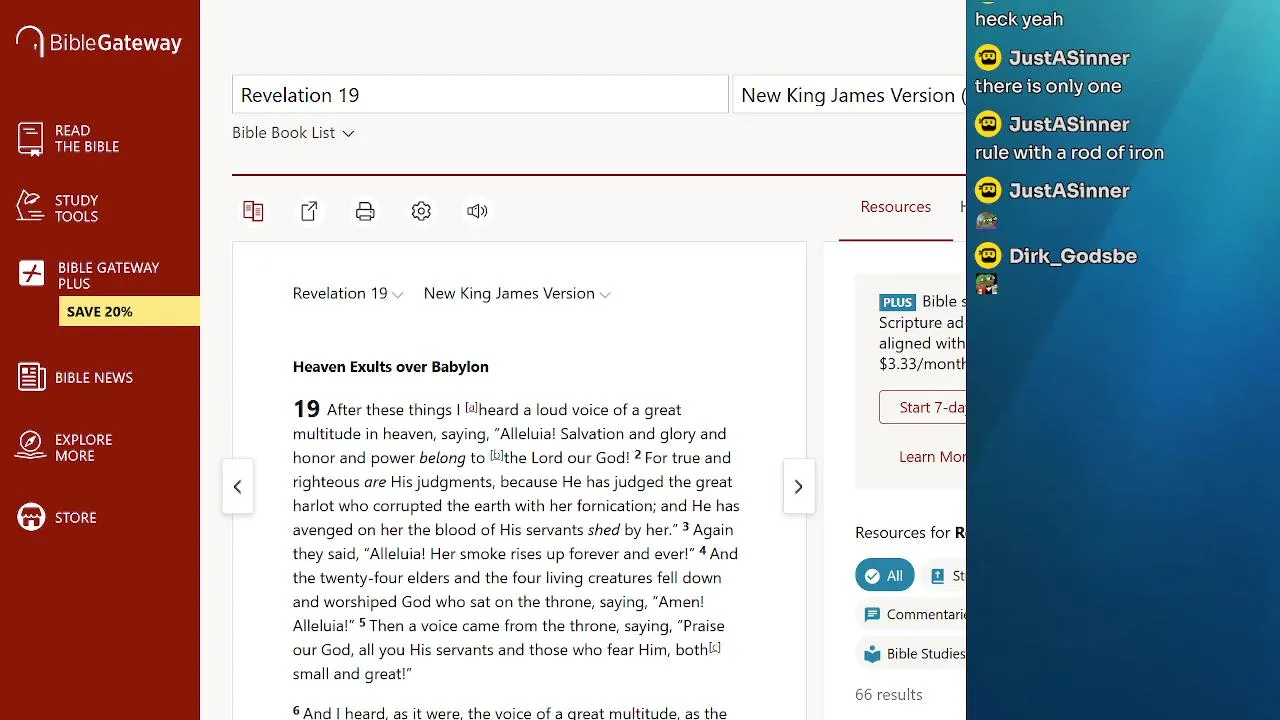Click the Explore More compass icon
The height and width of the screenshot is (720, 1280).
(x=31, y=446)
